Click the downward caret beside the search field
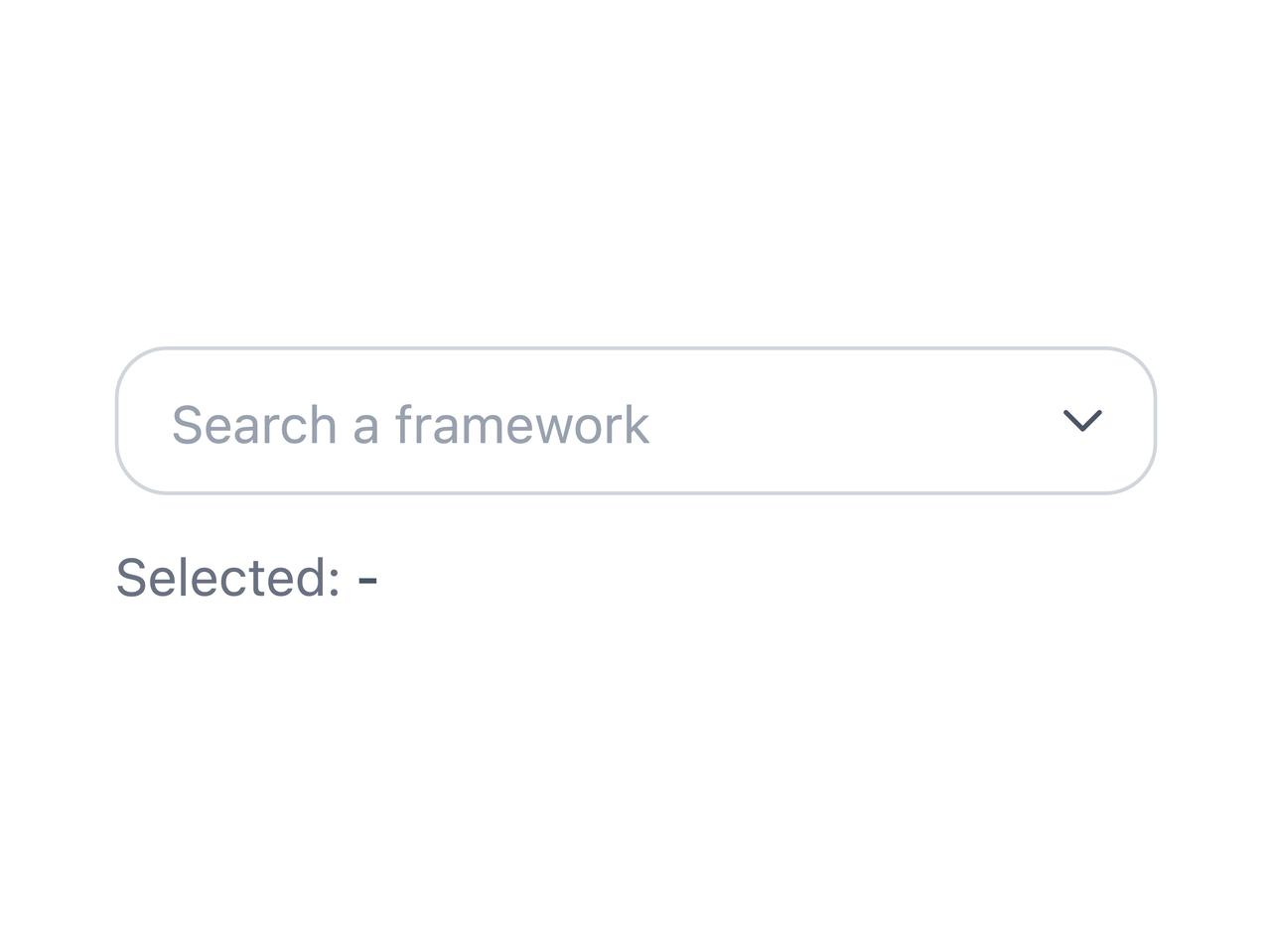The width and height of the screenshot is (1271, 952). click(1082, 421)
